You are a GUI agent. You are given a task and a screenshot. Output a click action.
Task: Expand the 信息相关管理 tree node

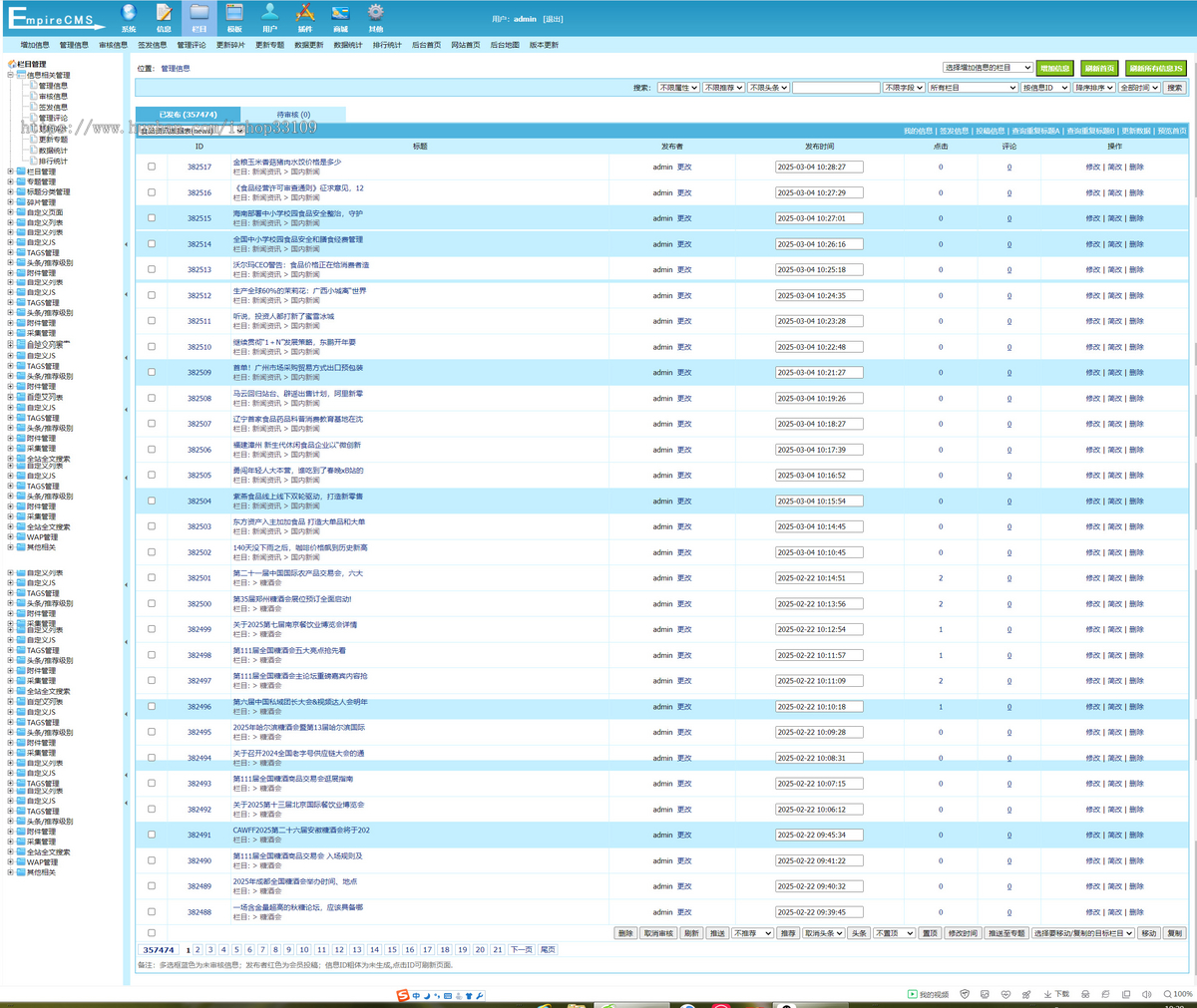pos(11,75)
